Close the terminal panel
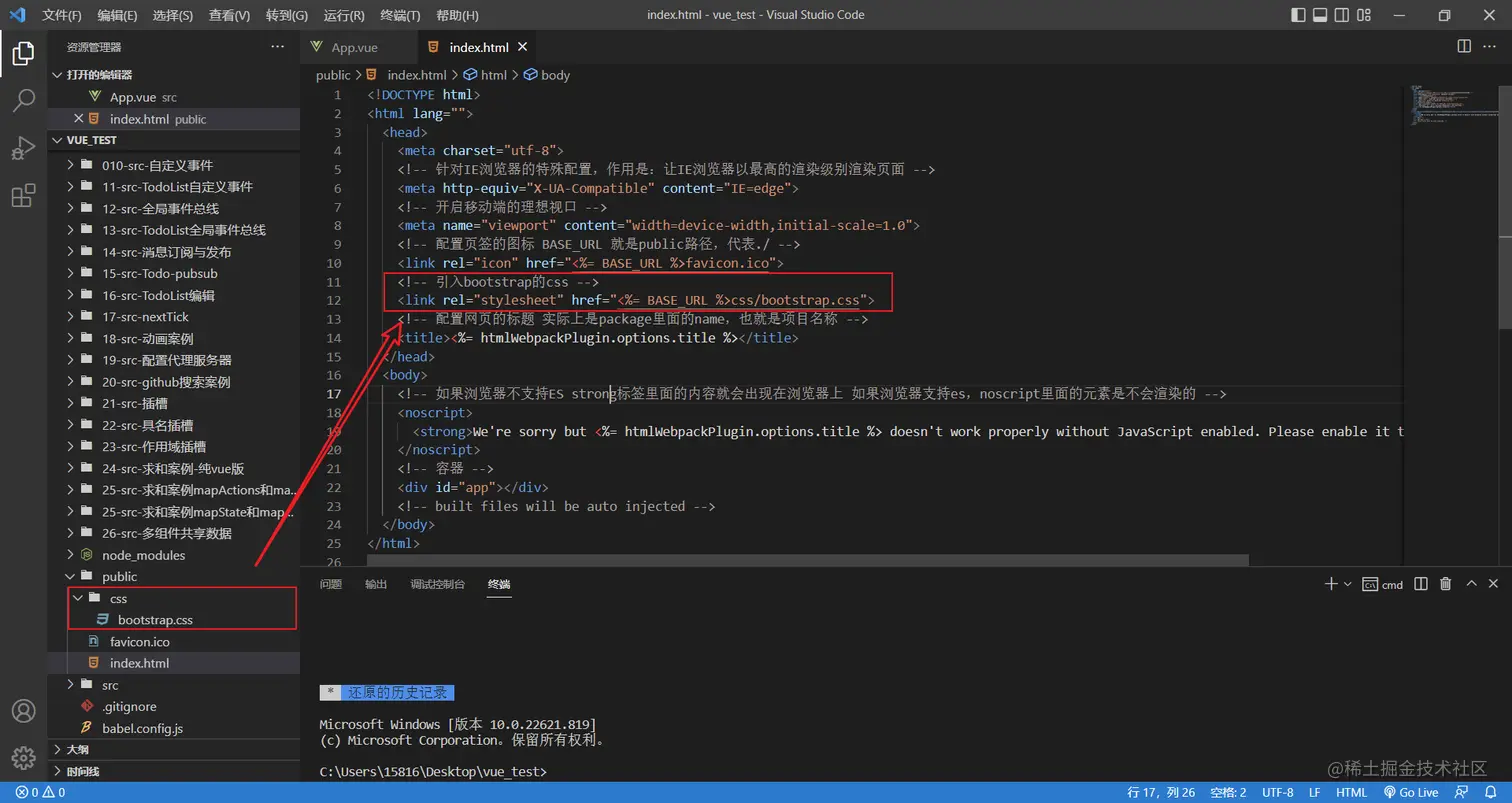Screen dimensions: 1512x803 coord(1494,584)
